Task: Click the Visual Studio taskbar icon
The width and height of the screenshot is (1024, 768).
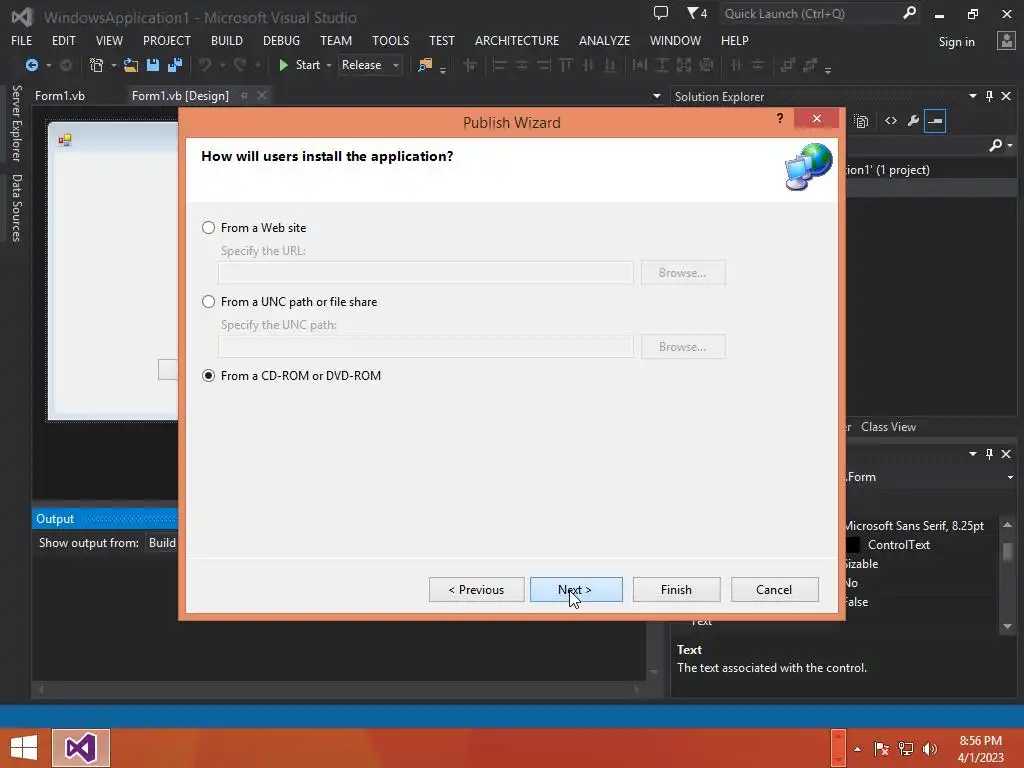Action: pos(81,748)
